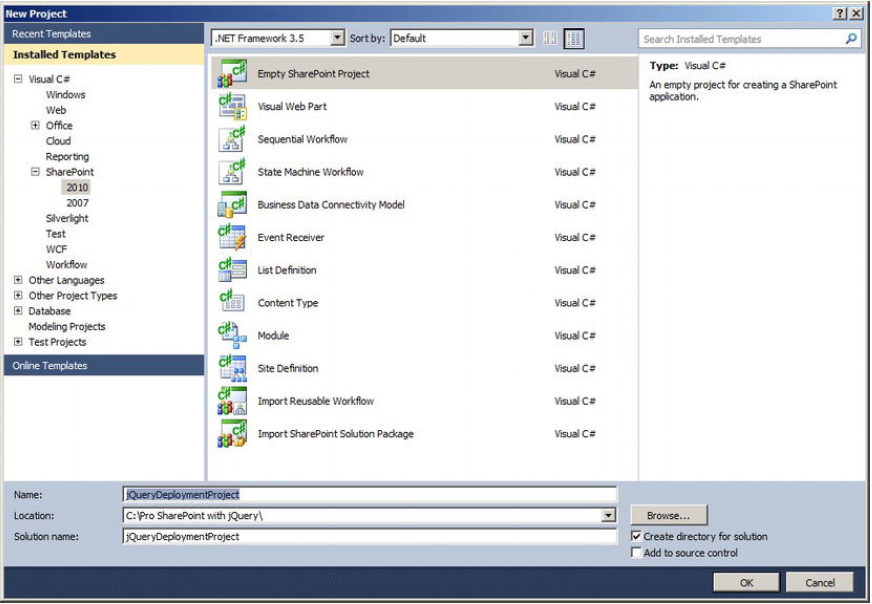Image resolution: width=872 pixels, height=604 pixels.
Task: Click the Import SharePoint Solution Package icon
Action: (x=232, y=434)
